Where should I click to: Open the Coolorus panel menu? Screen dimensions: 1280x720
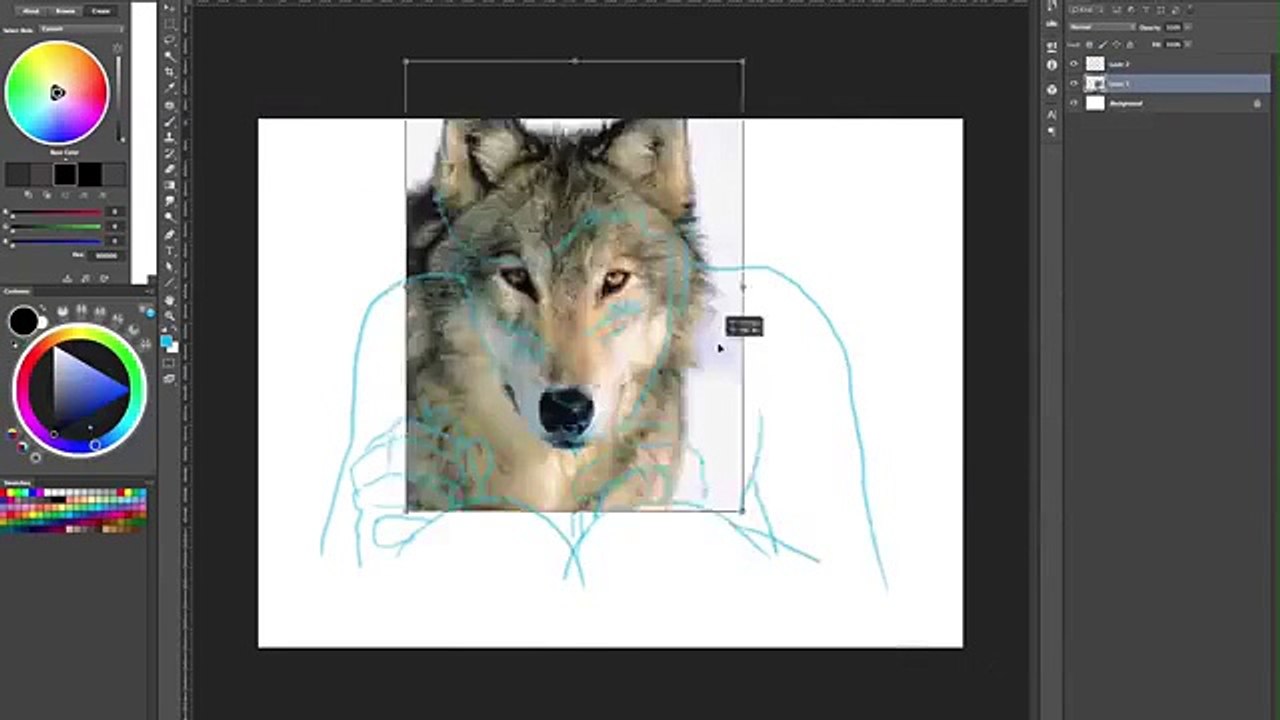click(x=150, y=292)
